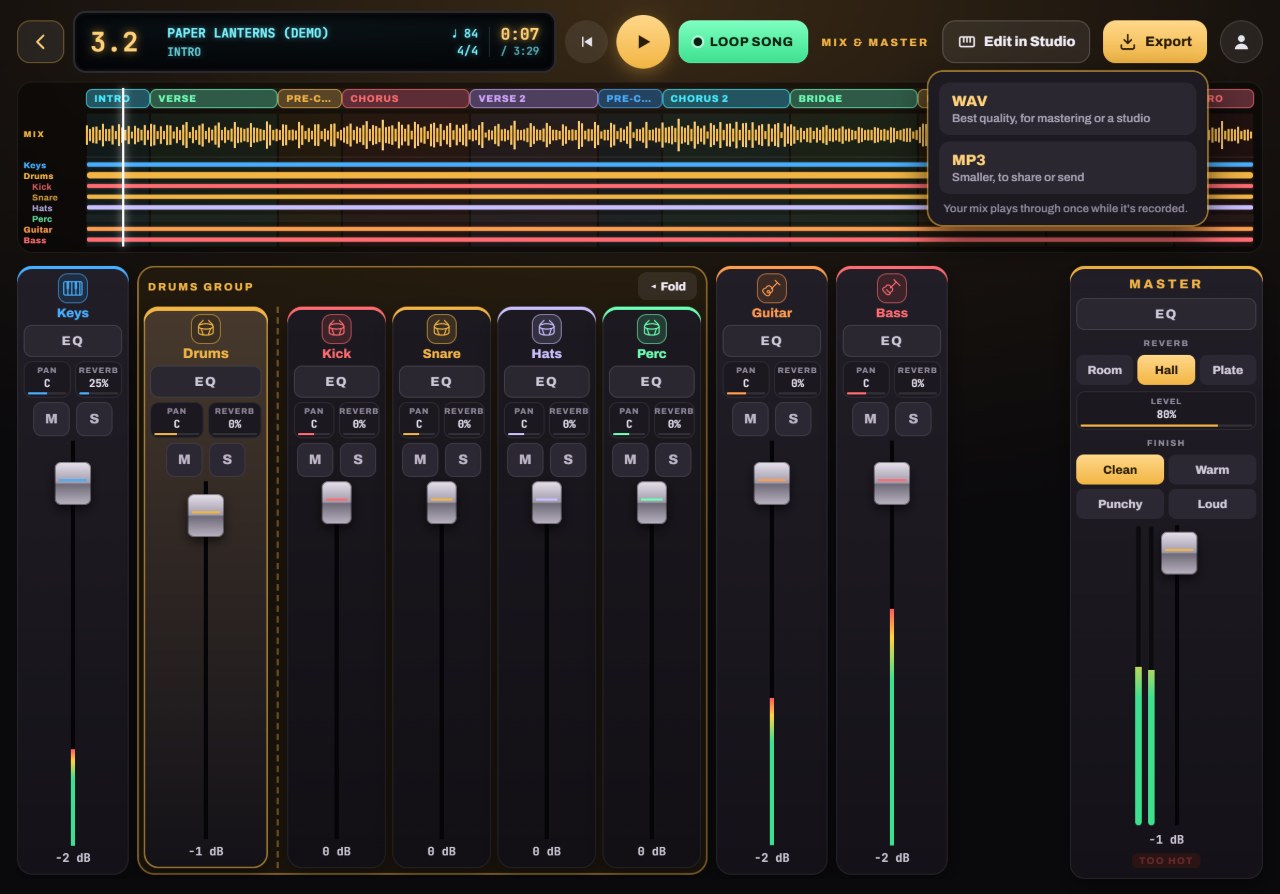Open the Bass EQ panel
Image resolution: width=1280 pixels, height=894 pixels.
coord(891,341)
